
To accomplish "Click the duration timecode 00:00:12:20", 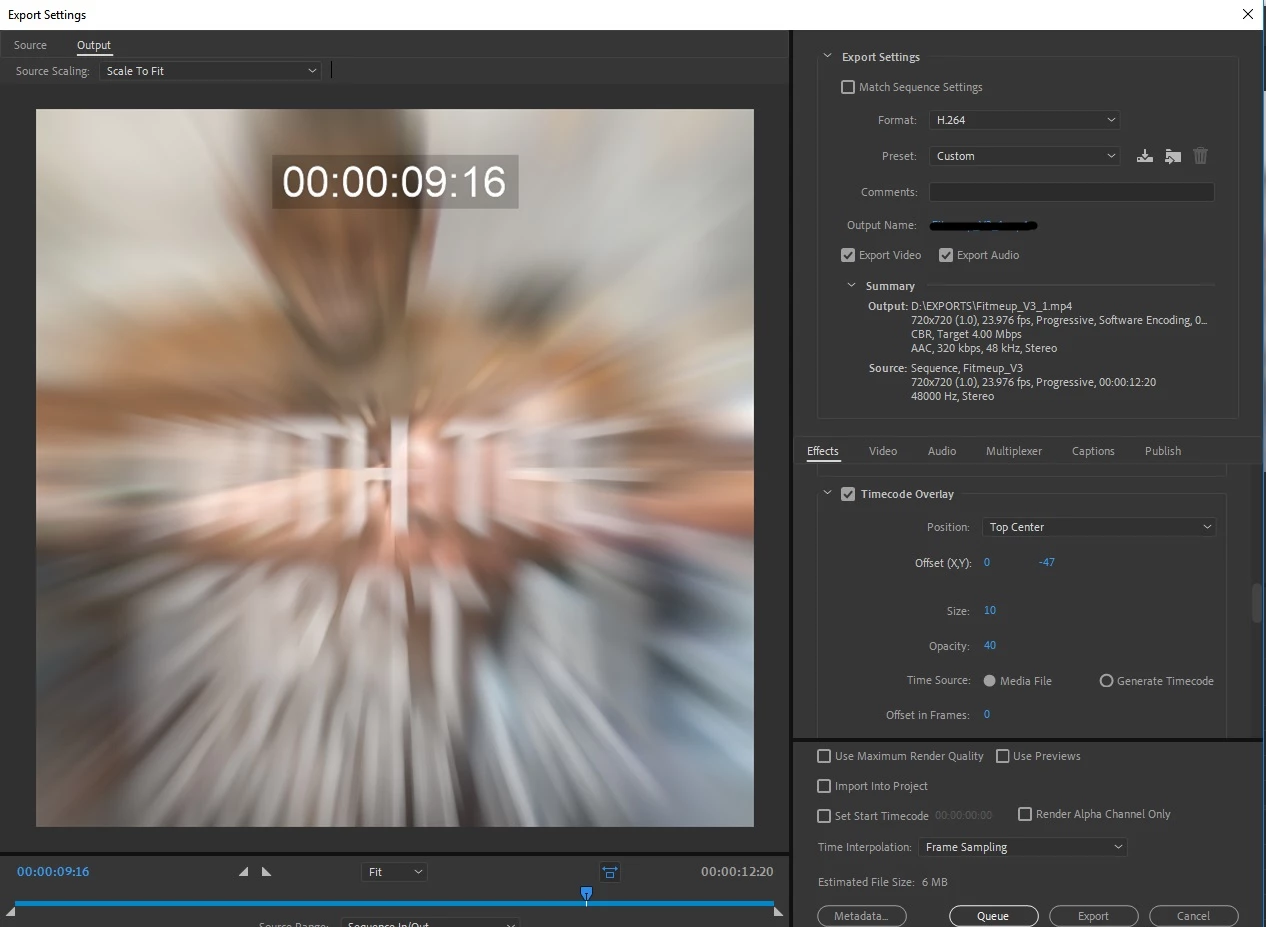I will coord(737,872).
